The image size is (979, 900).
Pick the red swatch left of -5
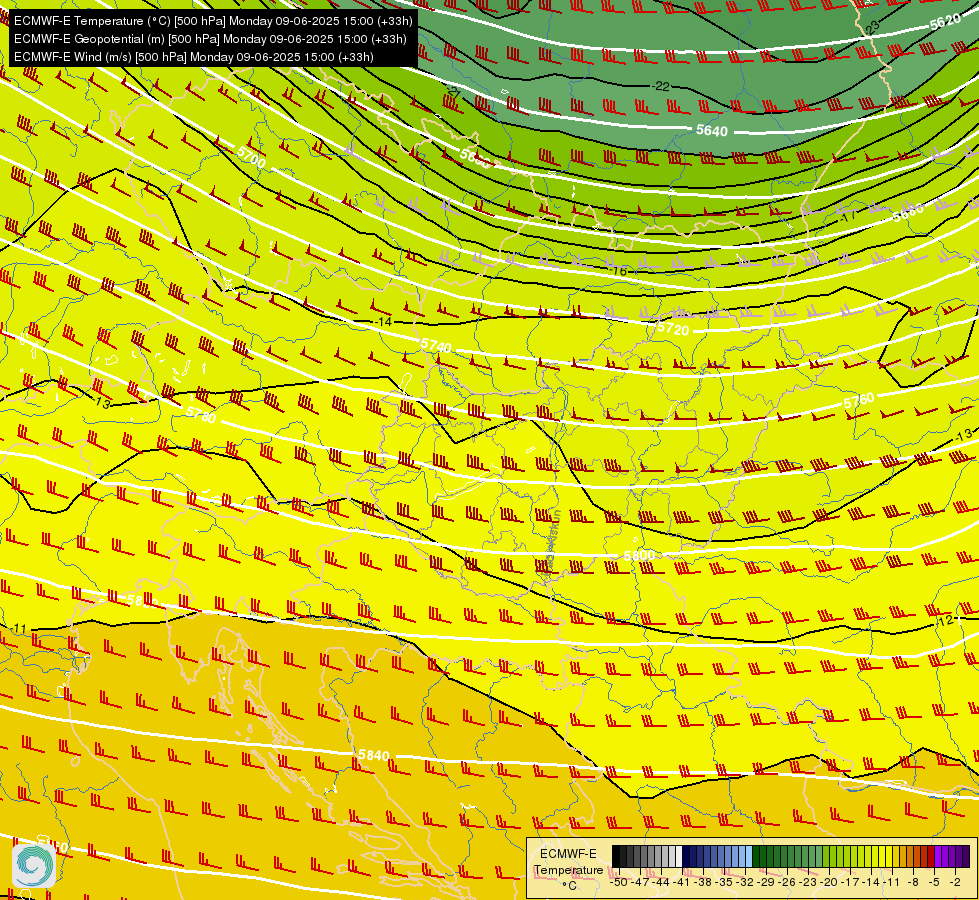932,856
